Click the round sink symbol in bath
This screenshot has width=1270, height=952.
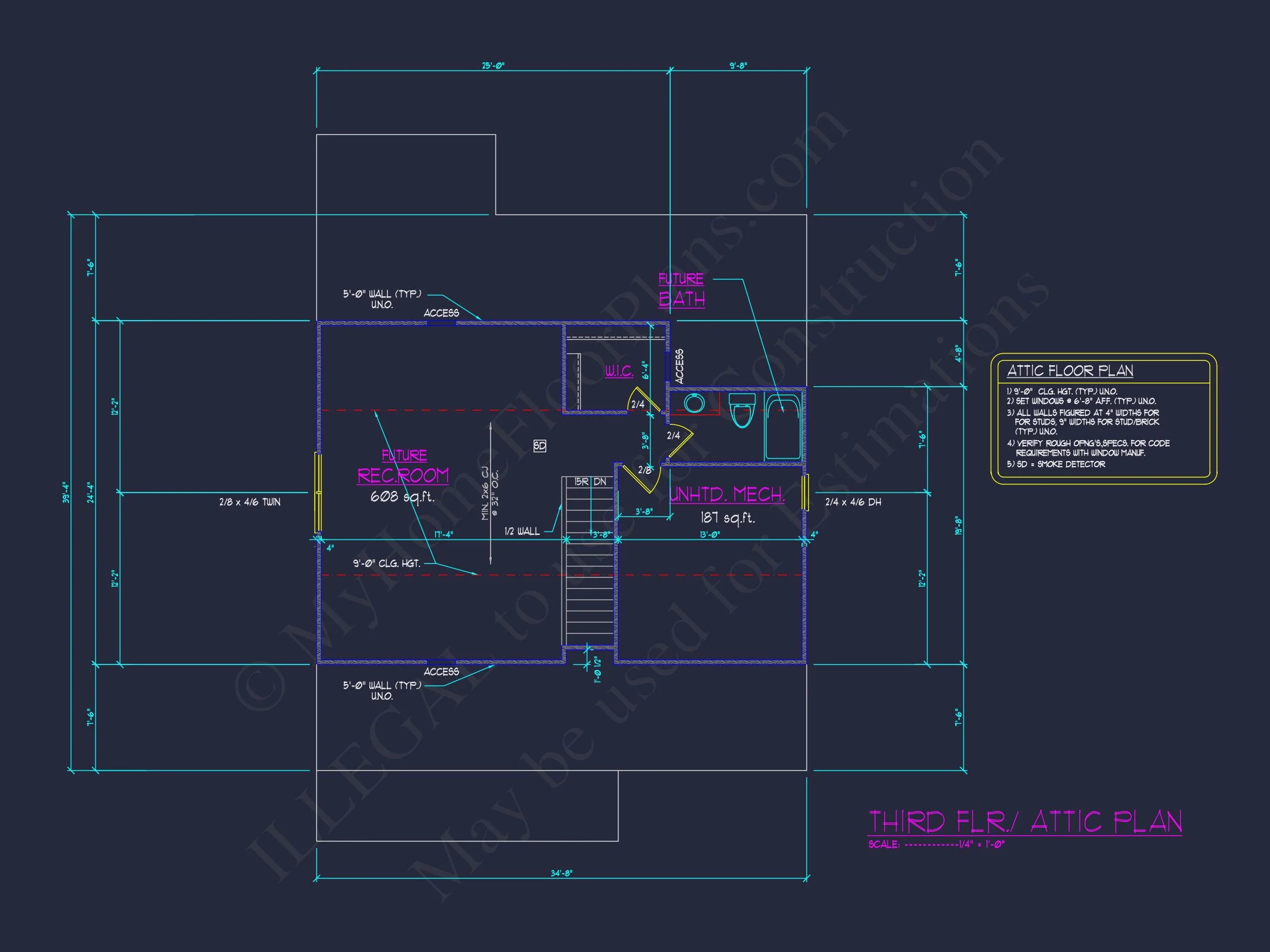point(694,403)
